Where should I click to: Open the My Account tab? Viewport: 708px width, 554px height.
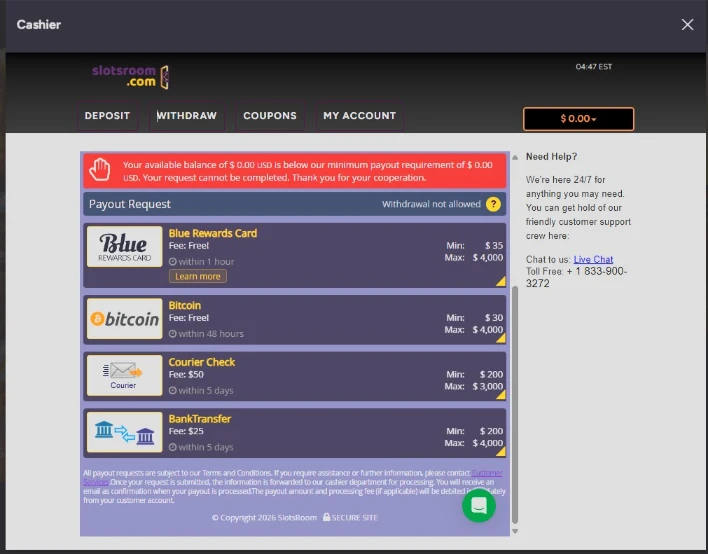pyautogui.click(x=359, y=116)
